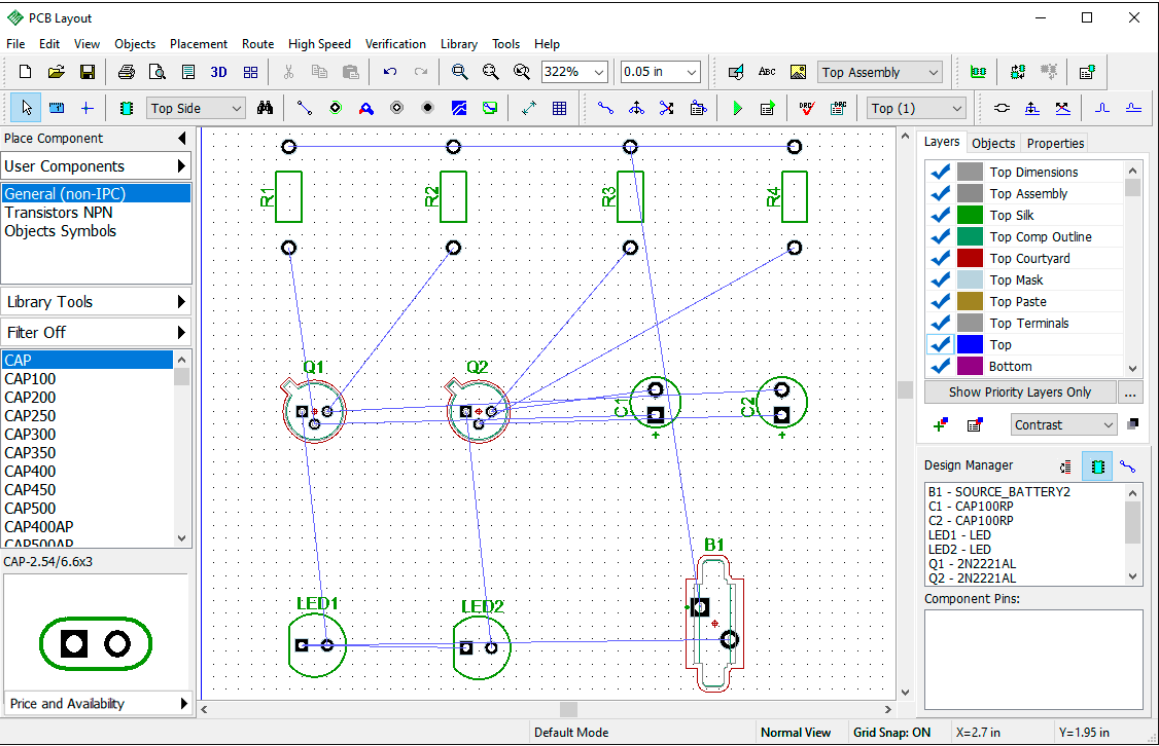Open the 3D preview mode
Image resolution: width=1159 pixels, height=746 pixels.
(x=219, y=71)
